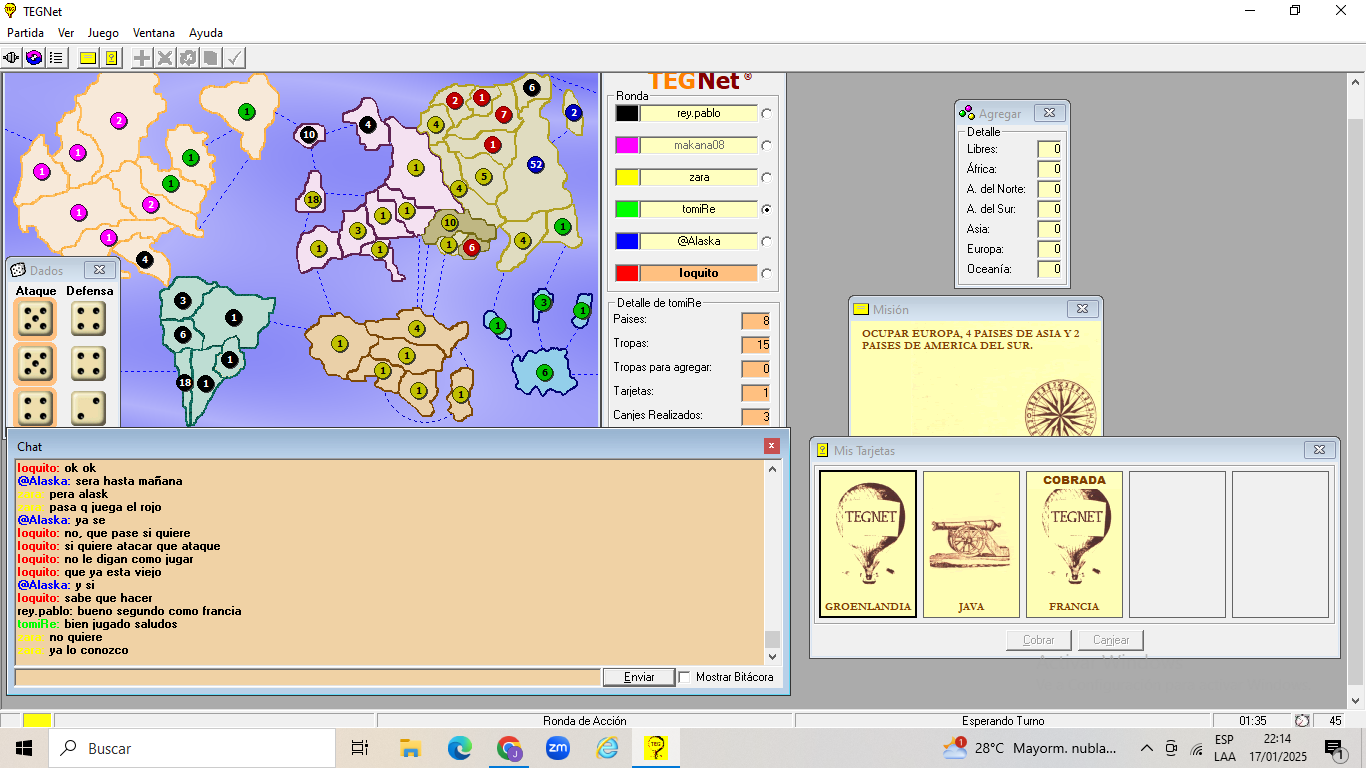Click the crossed swords attack toolbar icon
Viewport: 1366px width, 768px height.
165,58
